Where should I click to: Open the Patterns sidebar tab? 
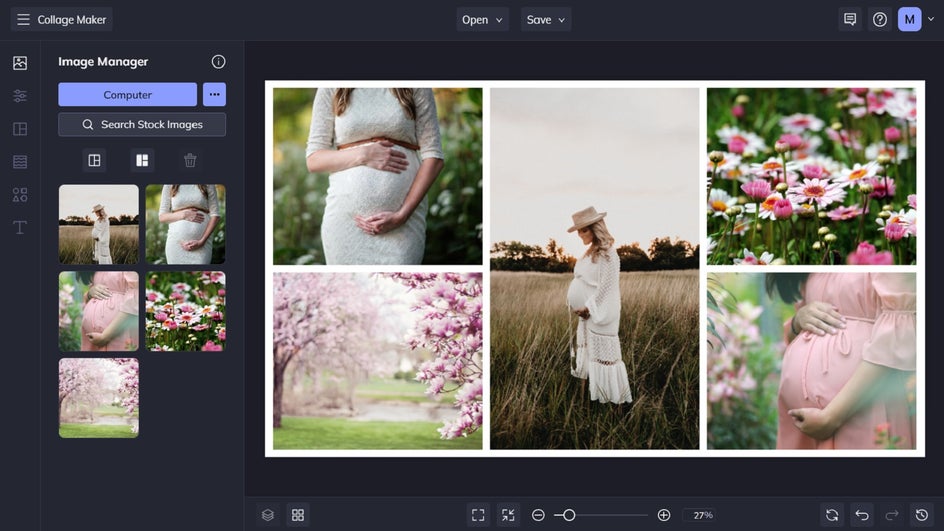pos(20,162)
